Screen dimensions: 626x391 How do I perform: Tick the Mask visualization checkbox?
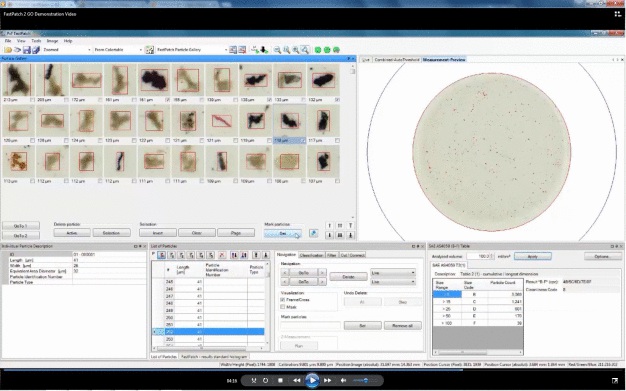click(283, 307)
